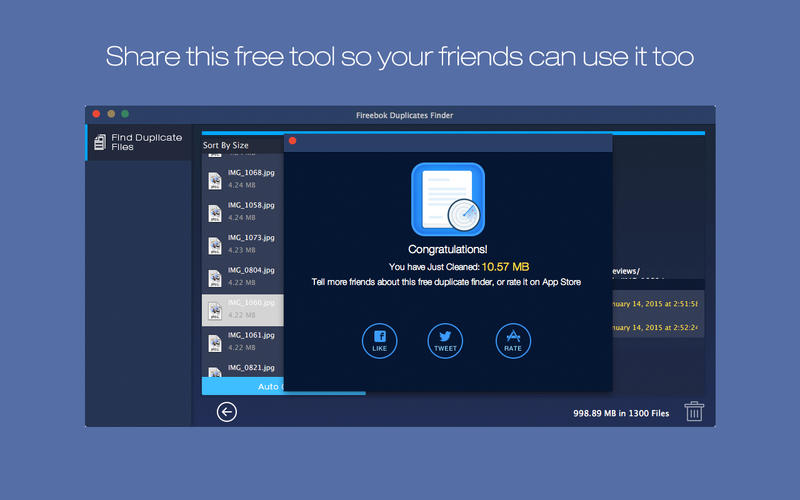Image resolution: width=800 pixels, height=500 pixels.
Task: Close the Congratulations dialog
Action: [293, 141]
